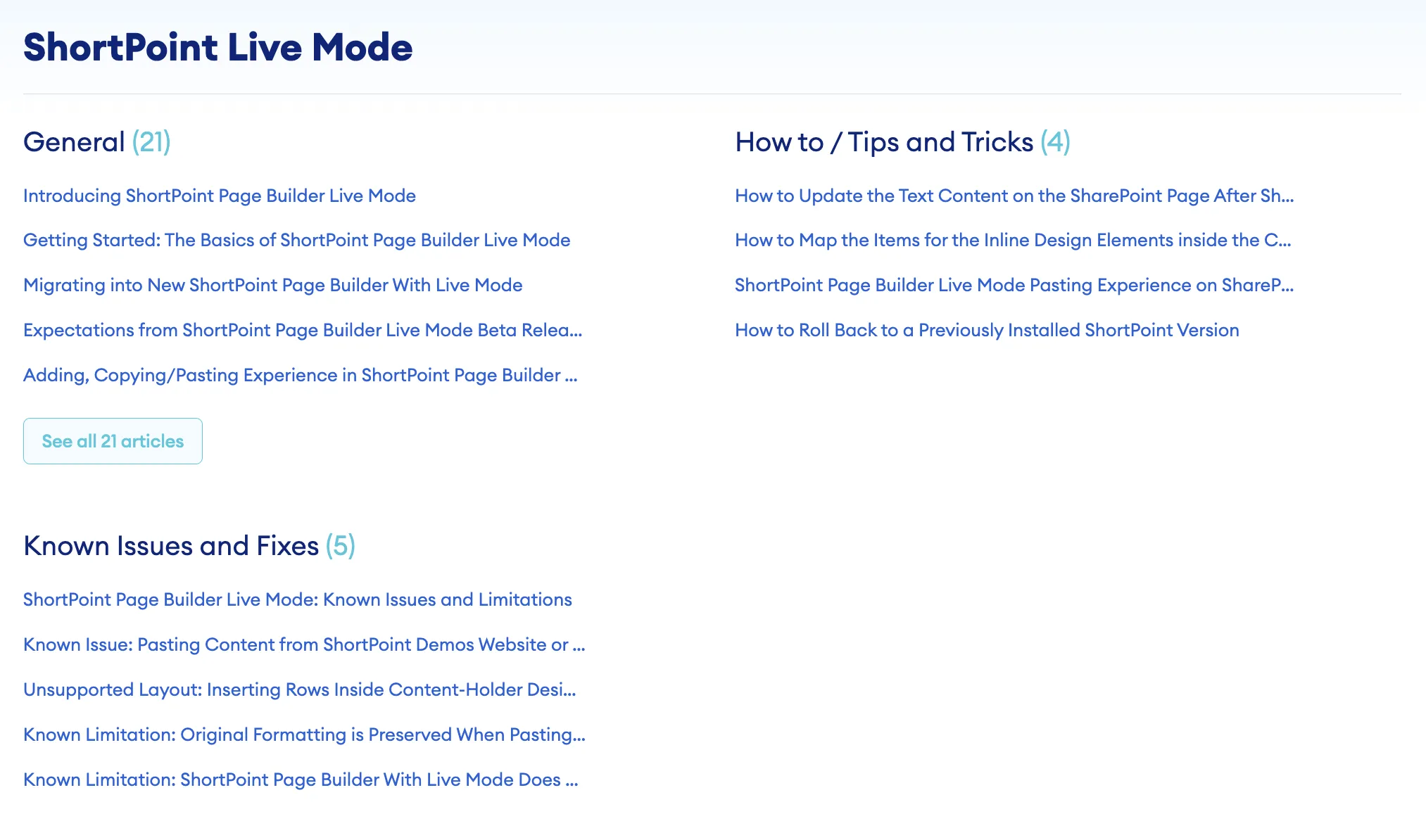Image resolution: width=1426 pixels, height=840 pixels.
Task: Open Adding, Copying/Pasting Experience article
Action: coord(301,375)
